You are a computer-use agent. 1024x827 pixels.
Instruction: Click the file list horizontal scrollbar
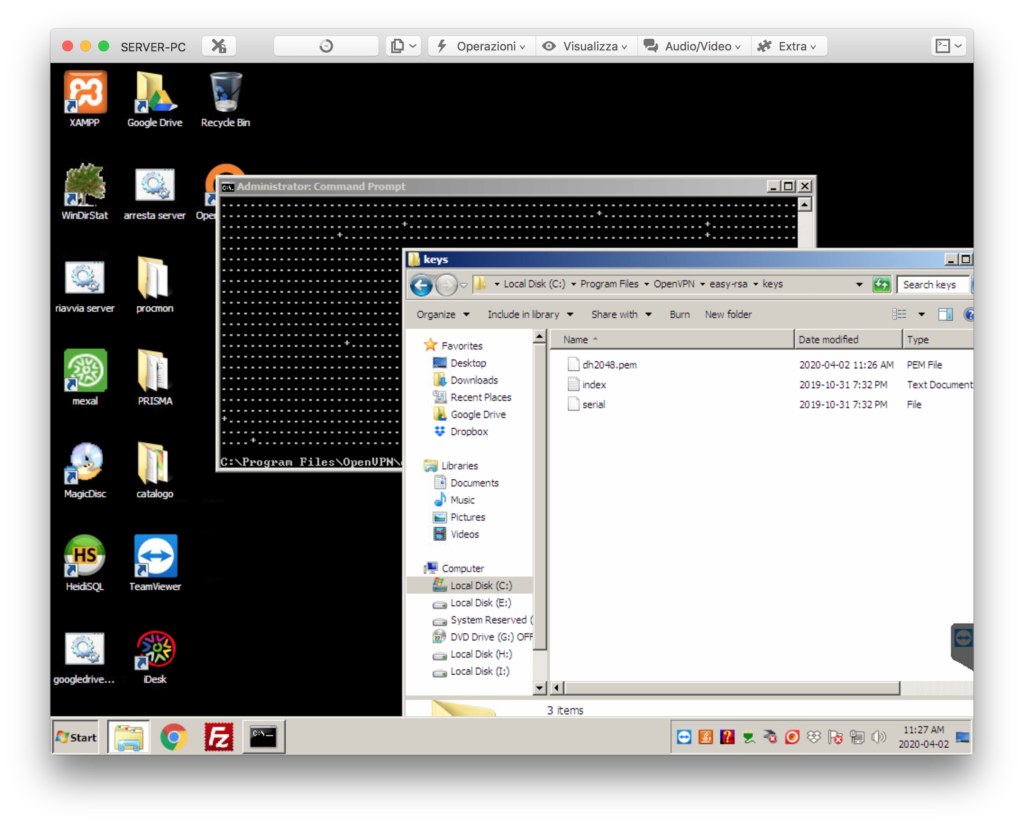click(x=731, y=688)
